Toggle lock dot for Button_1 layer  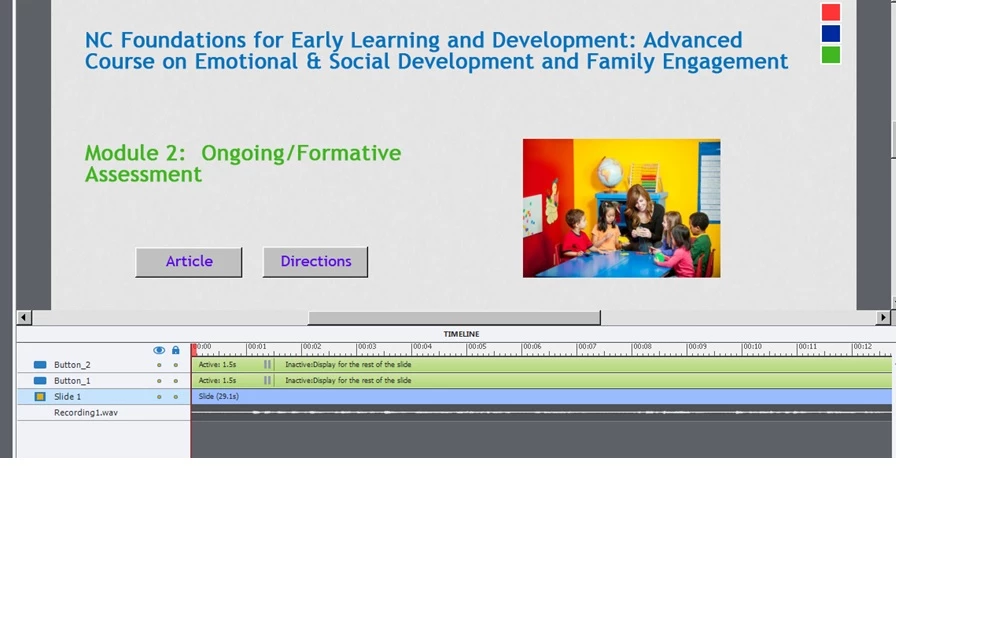(176, 381)
